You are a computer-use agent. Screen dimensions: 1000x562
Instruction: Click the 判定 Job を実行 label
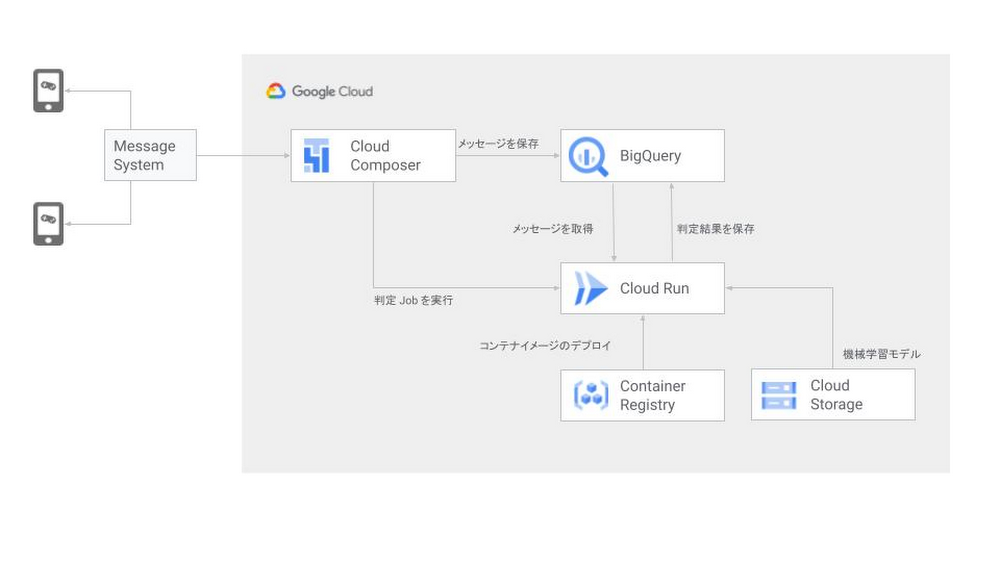pos(413,300)
